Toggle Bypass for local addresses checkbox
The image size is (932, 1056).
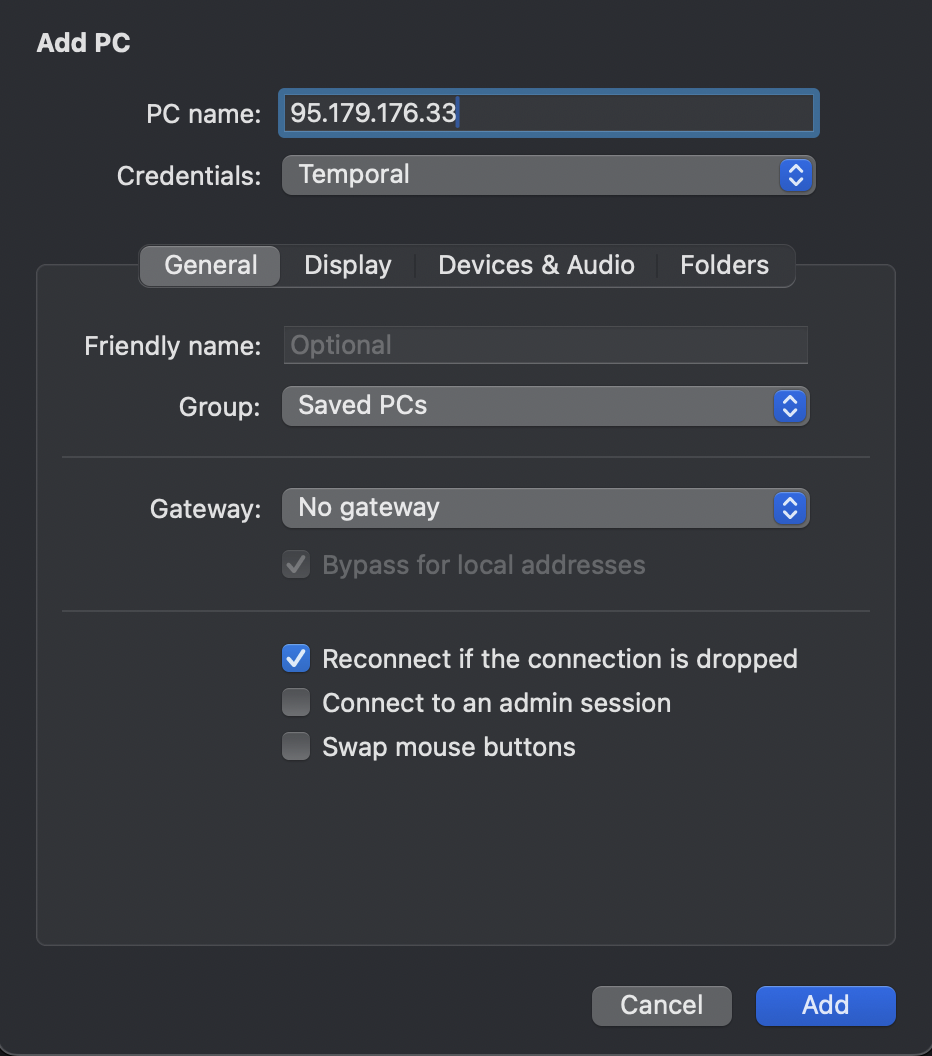point(296,565)
